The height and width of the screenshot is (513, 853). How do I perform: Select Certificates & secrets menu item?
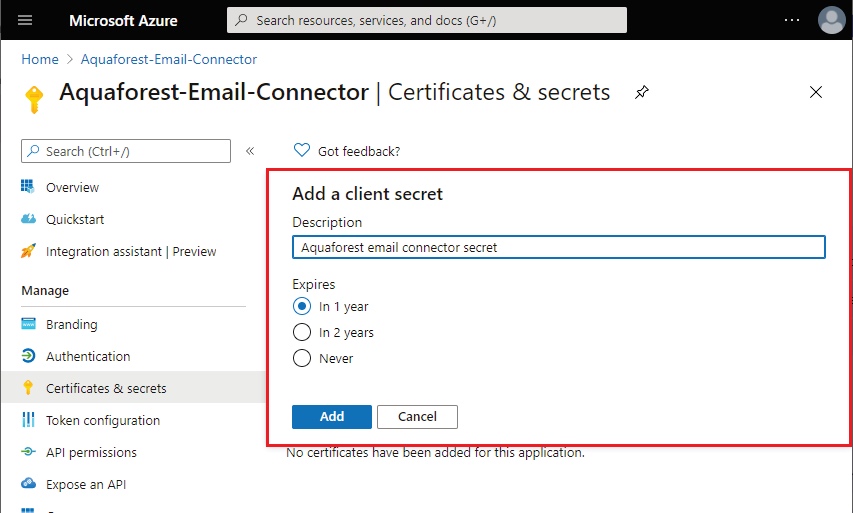tap(106, 388)
